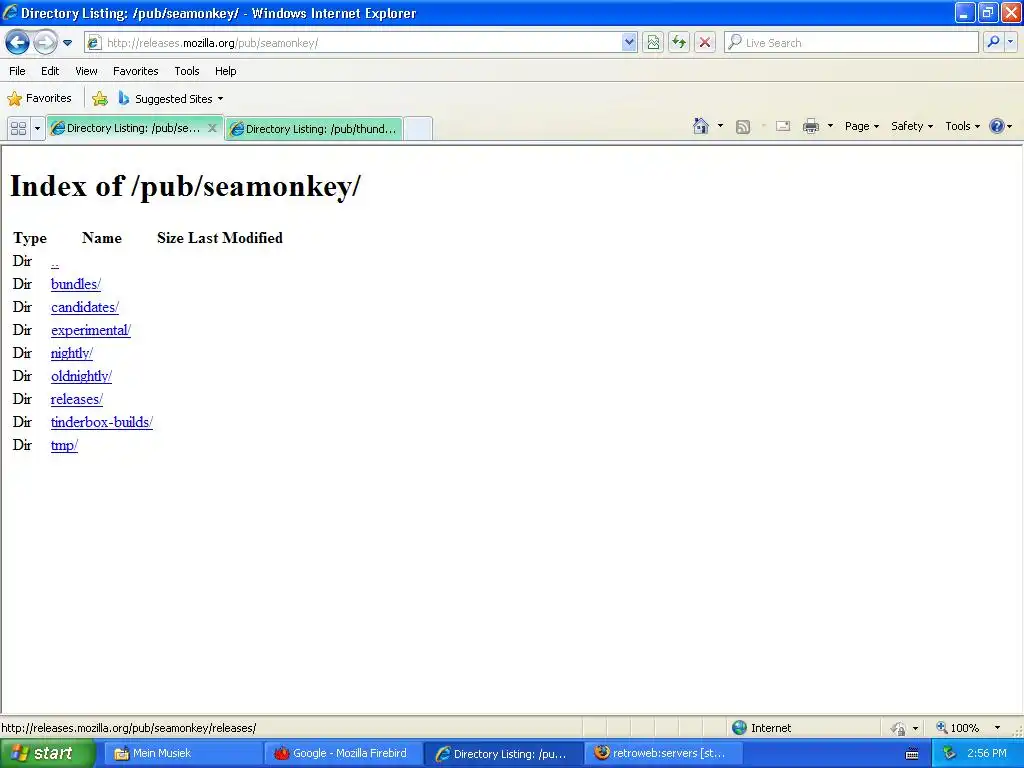1024x768 pixels.
Task: Open the Print dropdown arrow
Action: tap(830, 126)
